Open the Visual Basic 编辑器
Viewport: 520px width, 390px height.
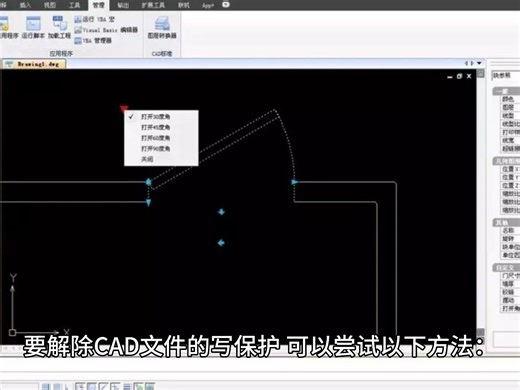(x=106, y=30)
